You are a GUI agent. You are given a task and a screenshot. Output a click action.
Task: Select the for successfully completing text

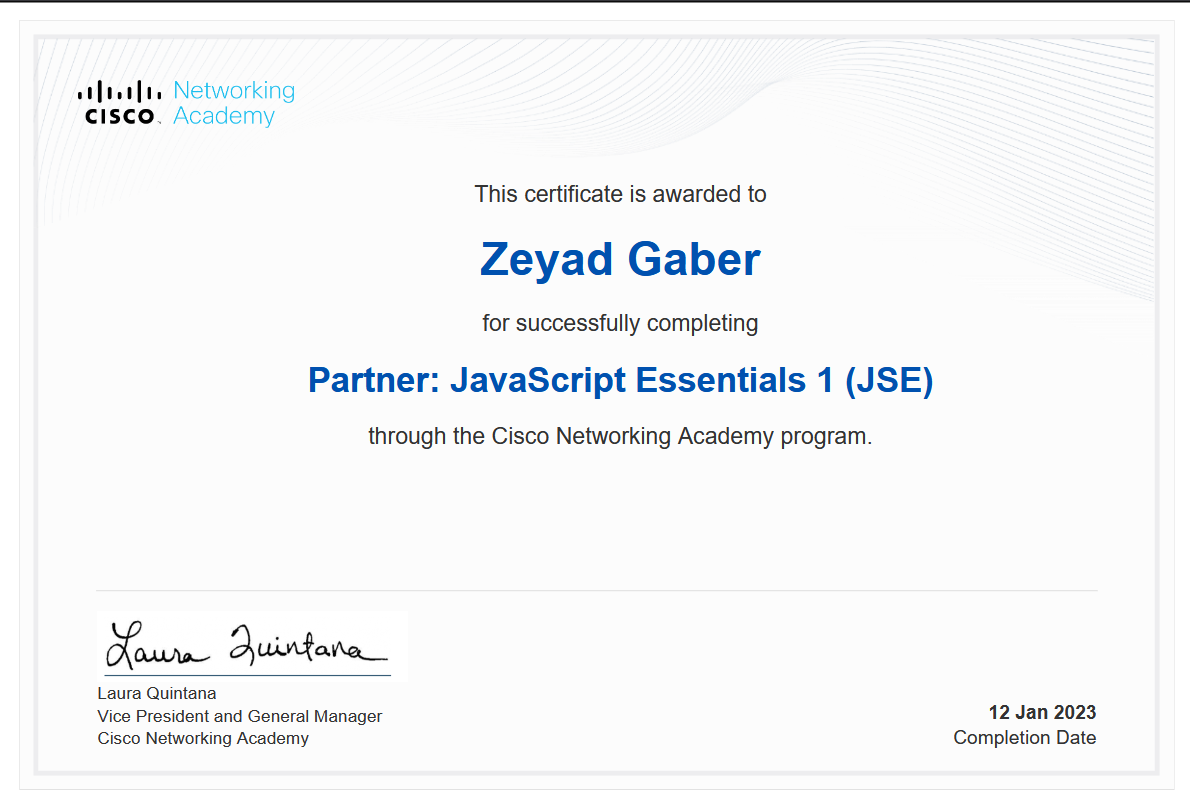tap(620, 323)
